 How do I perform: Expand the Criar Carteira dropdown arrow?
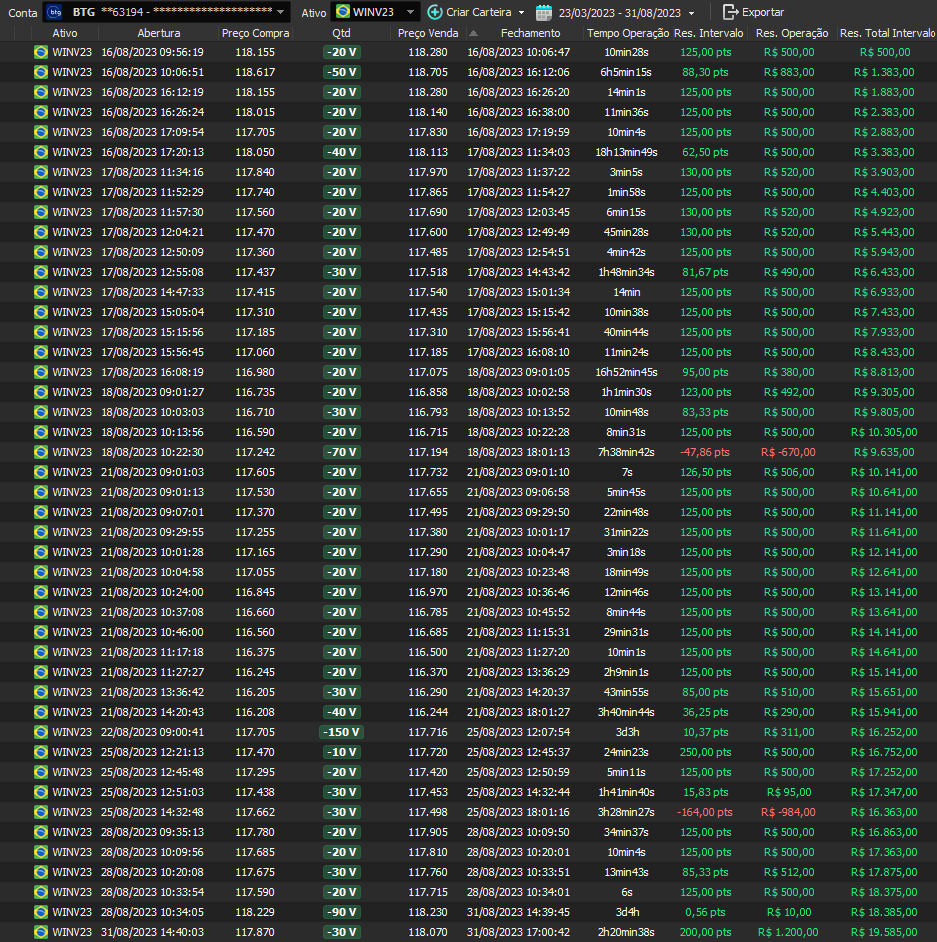pos(521,13)
